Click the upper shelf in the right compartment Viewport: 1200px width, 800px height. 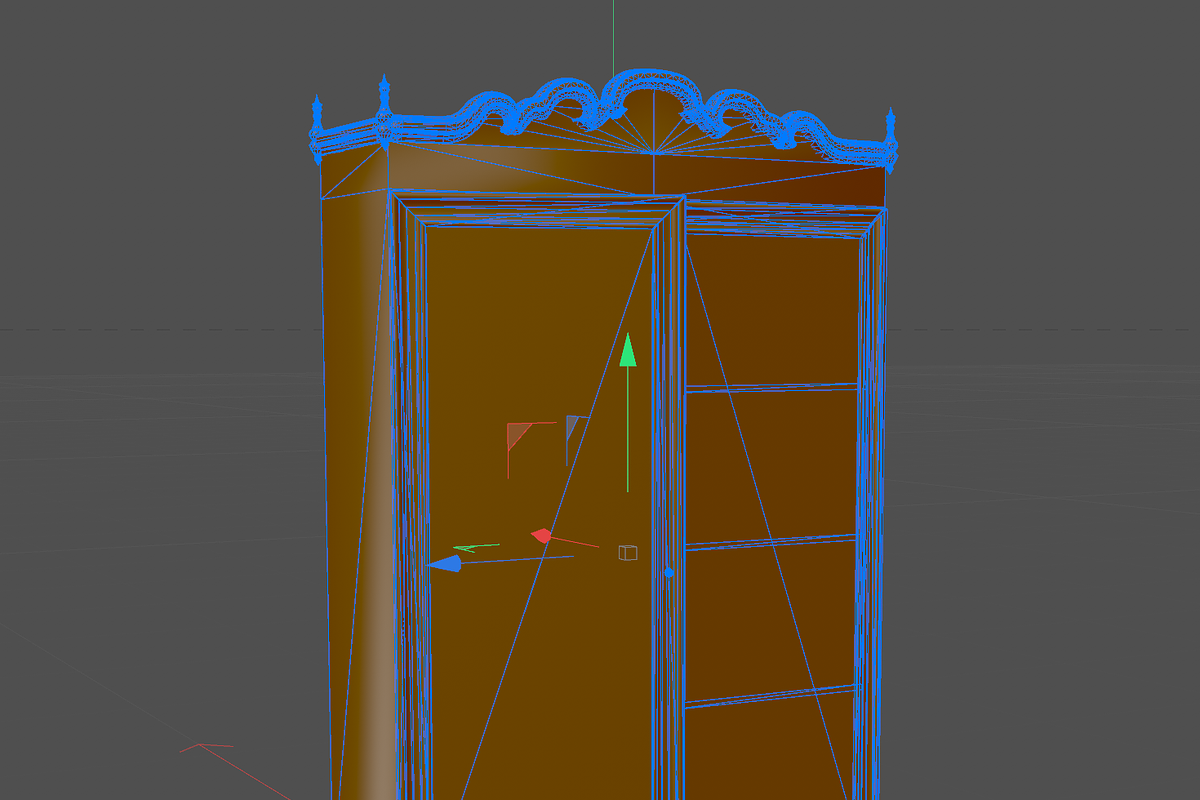772,387
